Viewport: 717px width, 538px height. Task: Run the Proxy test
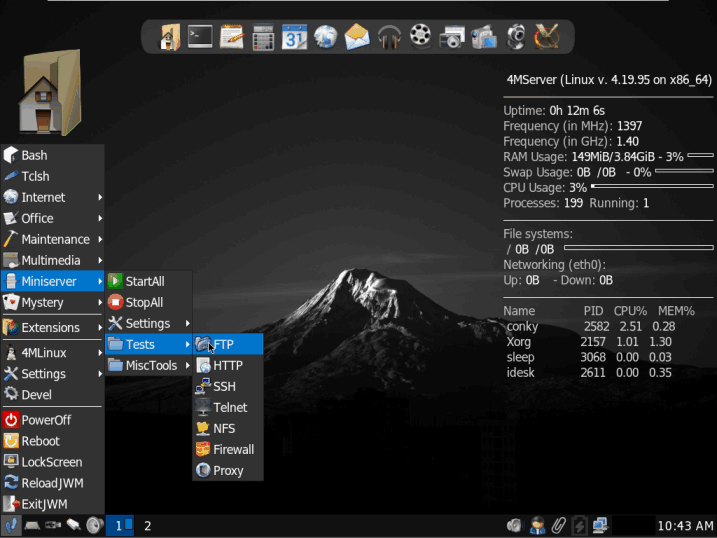coord(228,471)
